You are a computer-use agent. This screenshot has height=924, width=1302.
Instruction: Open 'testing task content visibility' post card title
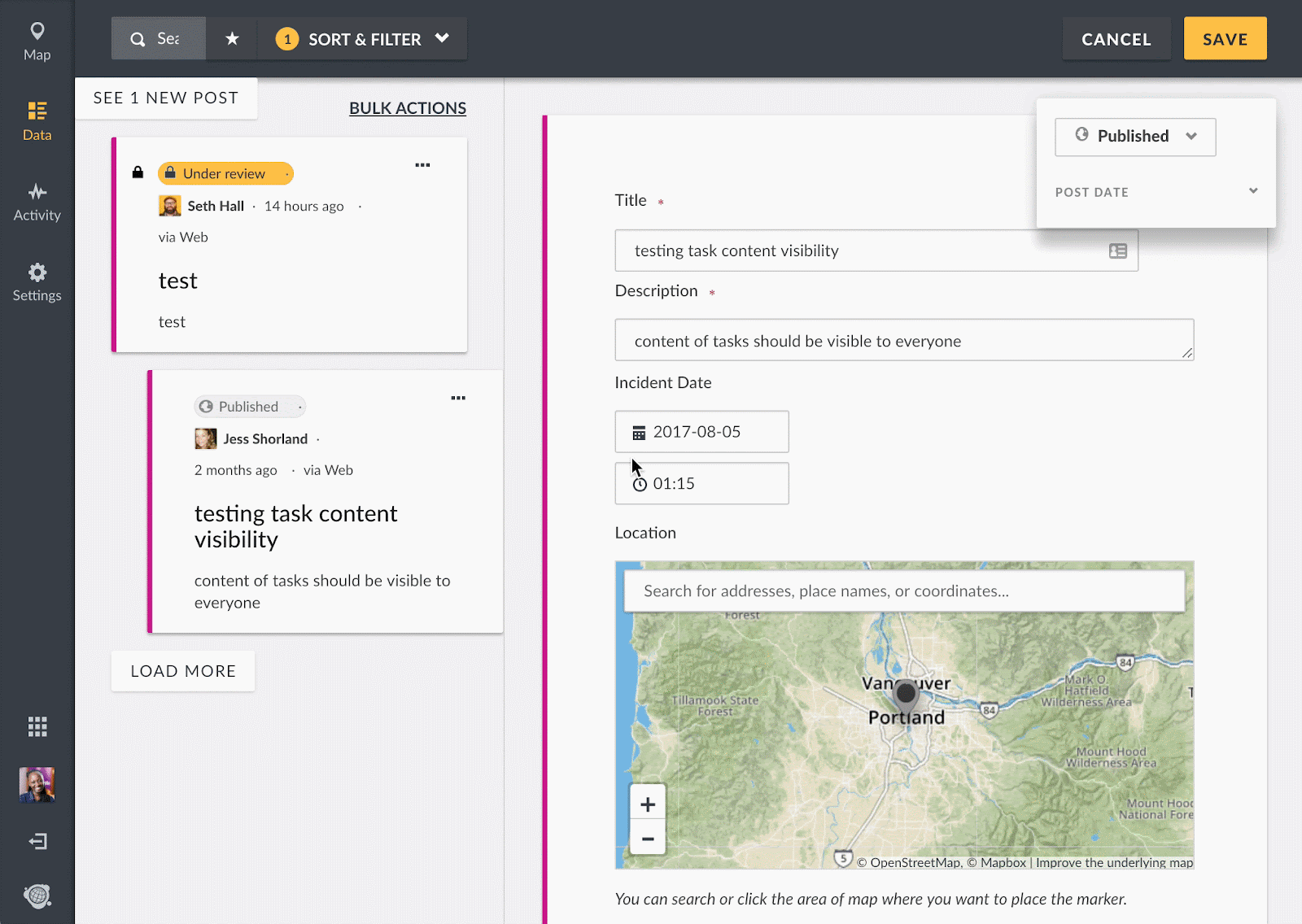click(296, 527)
